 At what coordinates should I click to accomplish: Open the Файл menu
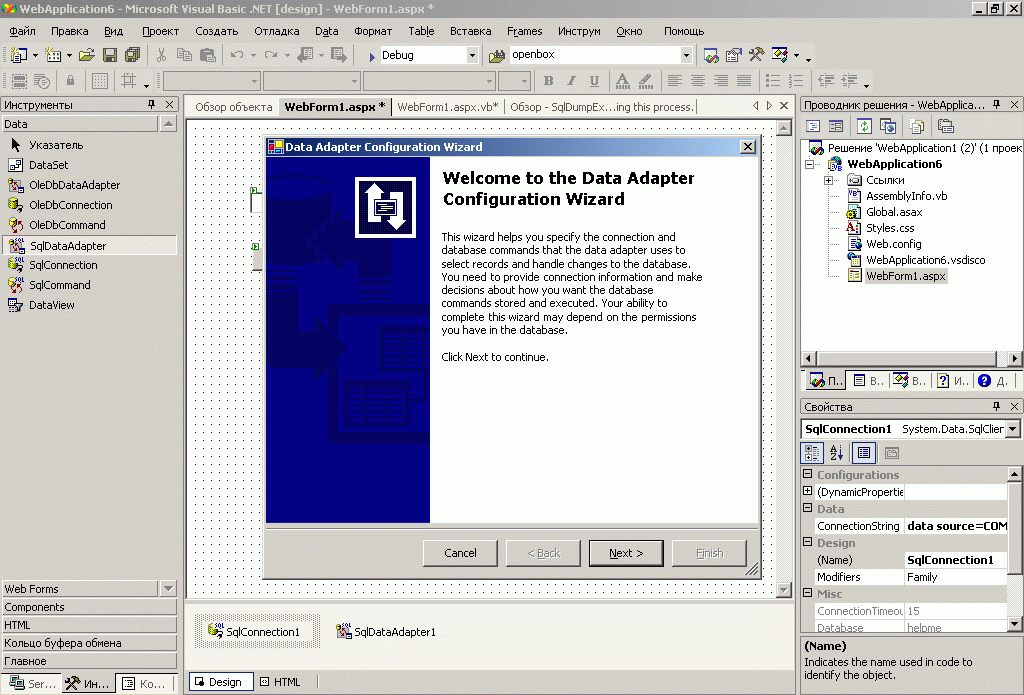[x=22, y=31]
